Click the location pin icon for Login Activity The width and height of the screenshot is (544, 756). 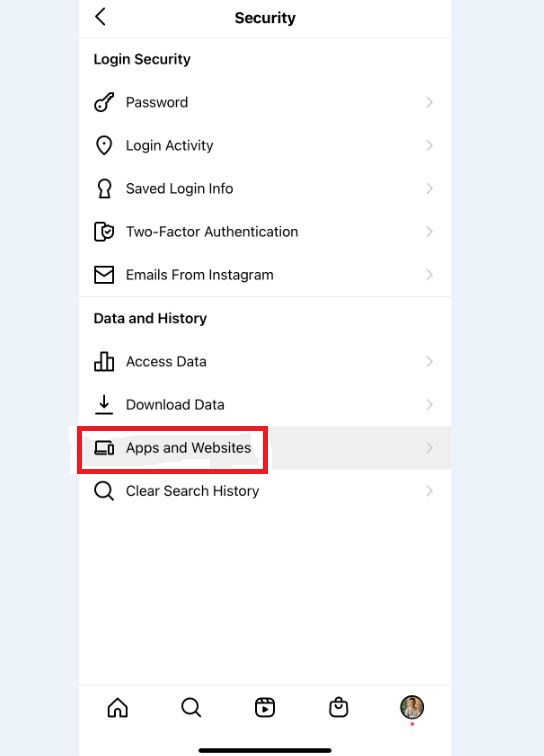pos(104,145)
